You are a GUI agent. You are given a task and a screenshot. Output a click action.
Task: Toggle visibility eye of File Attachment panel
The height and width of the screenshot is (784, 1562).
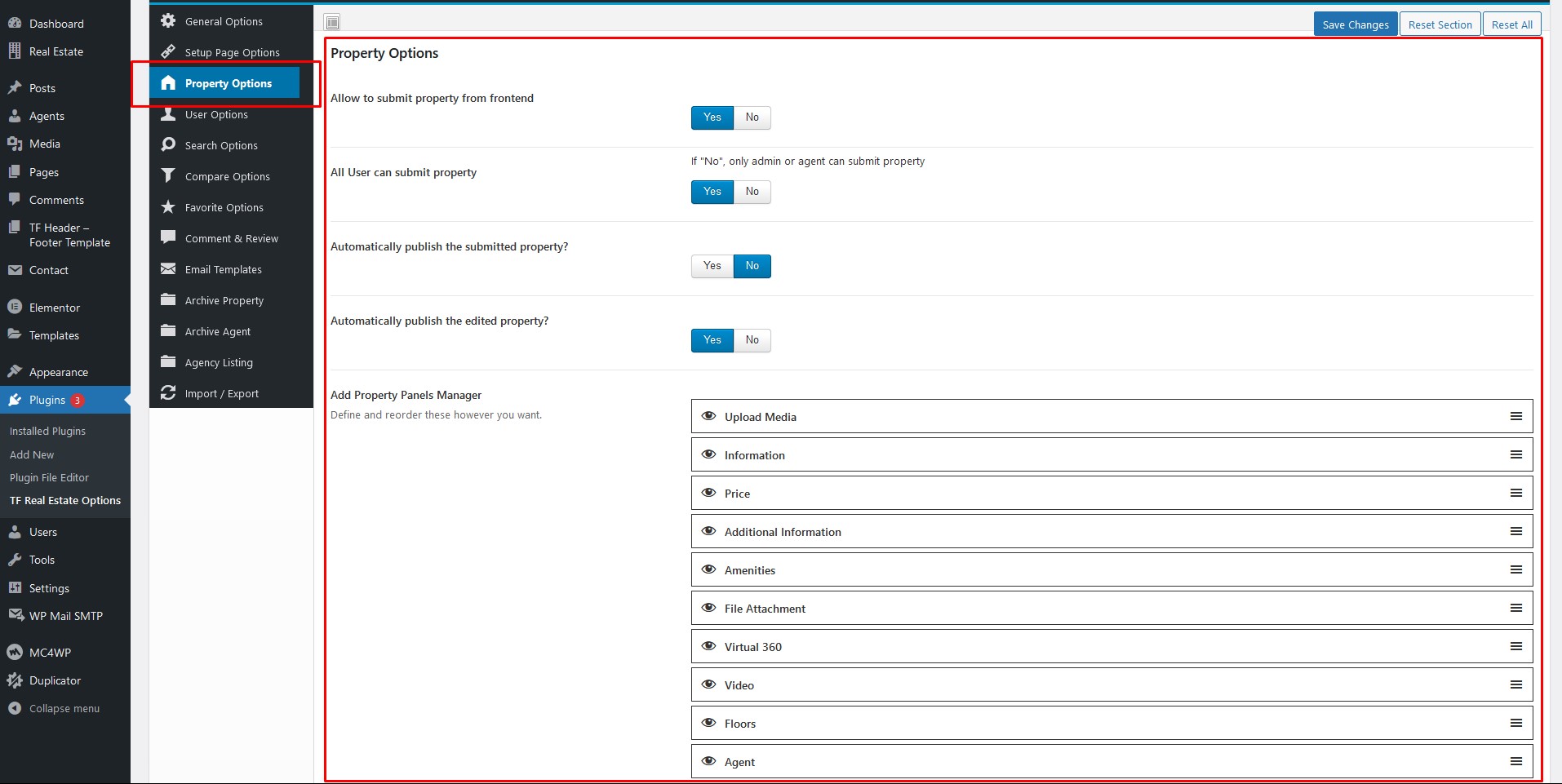[x=709, y=608]
